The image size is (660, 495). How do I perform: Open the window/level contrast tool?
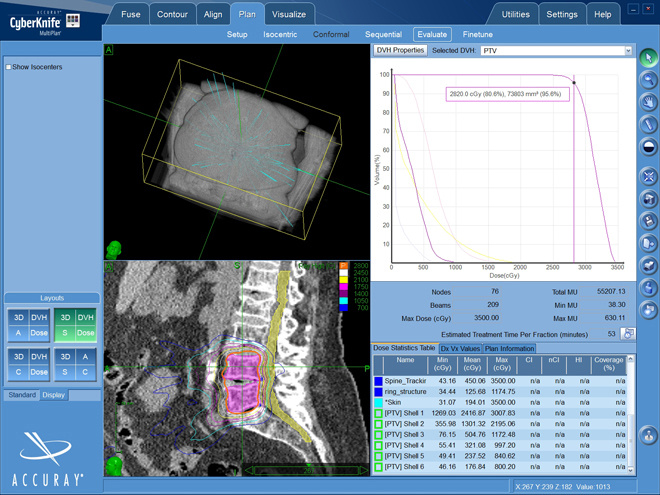648,146
